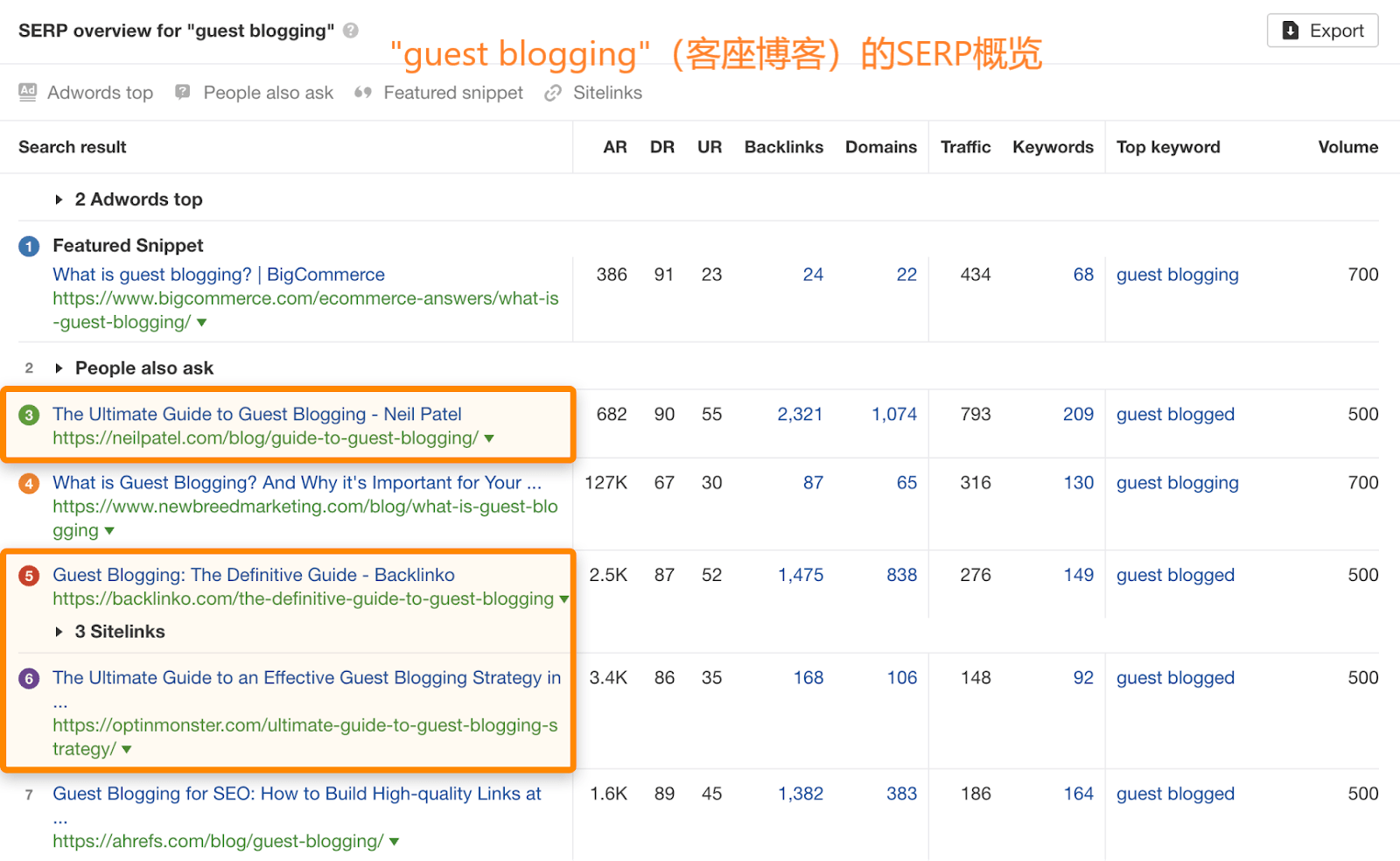Click the newbreedmarketing.com URL
Screen dimensions: 1400x861
pos(305,519)
